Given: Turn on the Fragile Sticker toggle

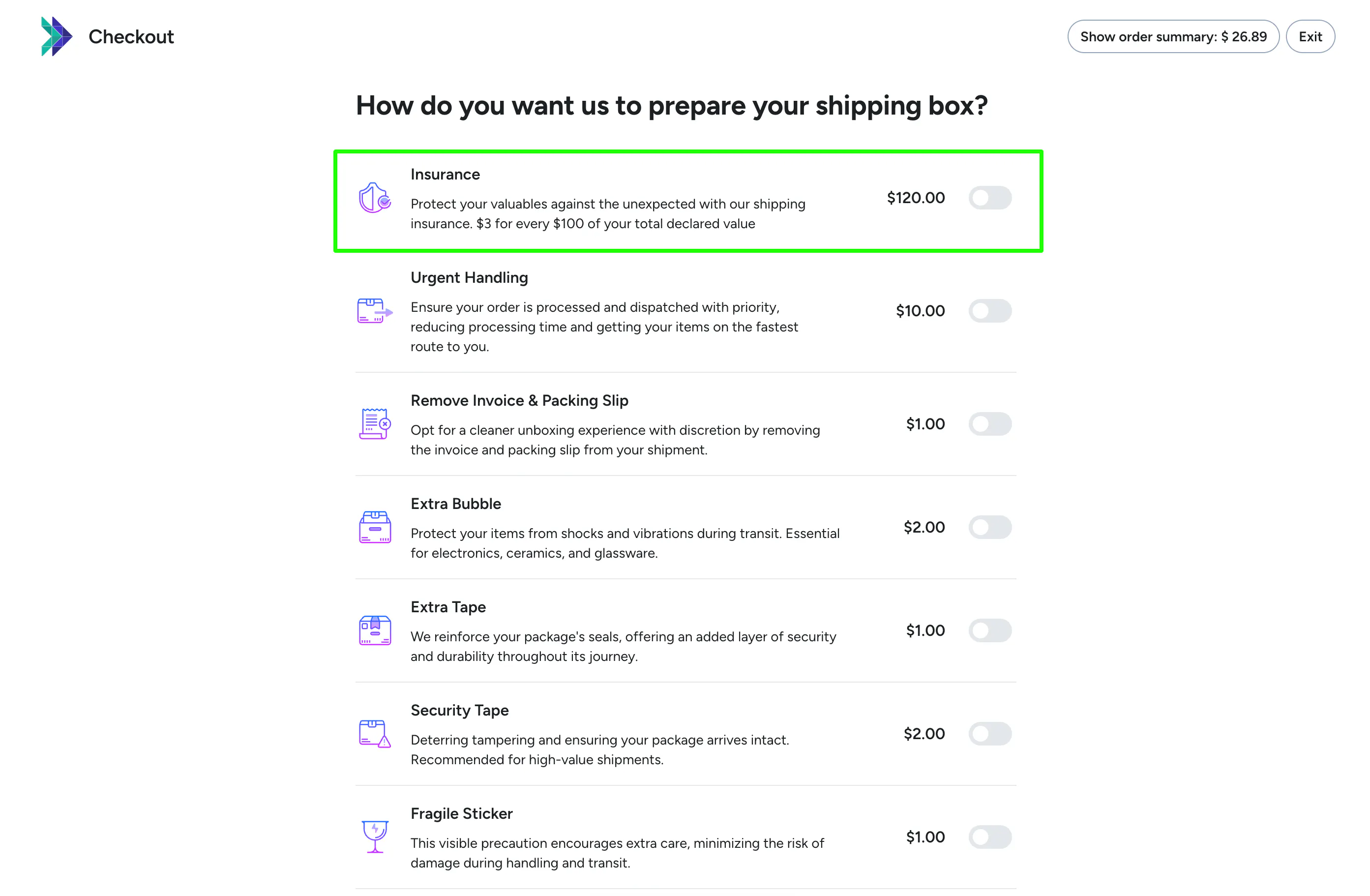Looking at the screenshot, I should pyautogui.click(x=989, y=836).
